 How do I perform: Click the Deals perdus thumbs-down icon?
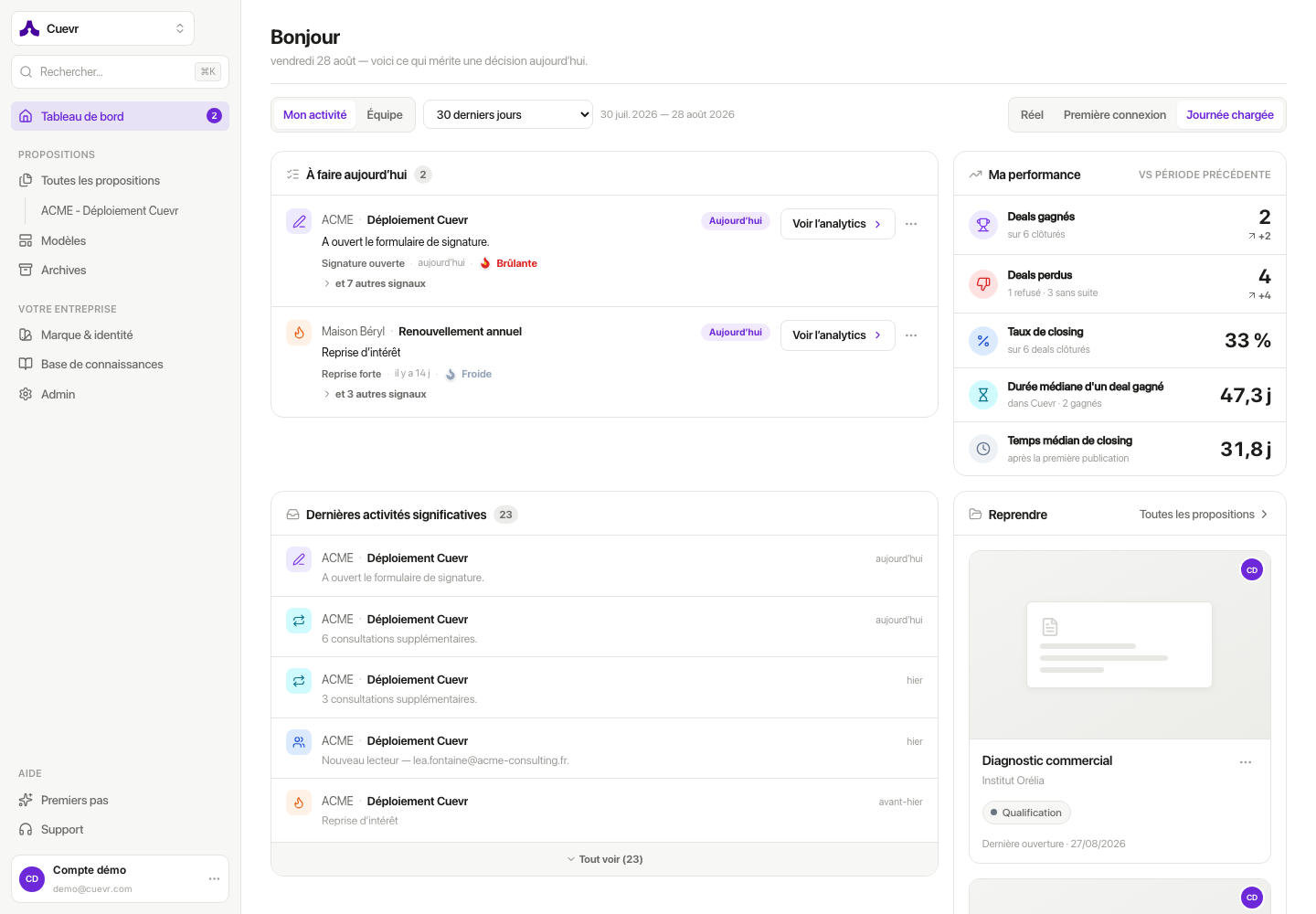pyautogui.click(x=983, y=283)
